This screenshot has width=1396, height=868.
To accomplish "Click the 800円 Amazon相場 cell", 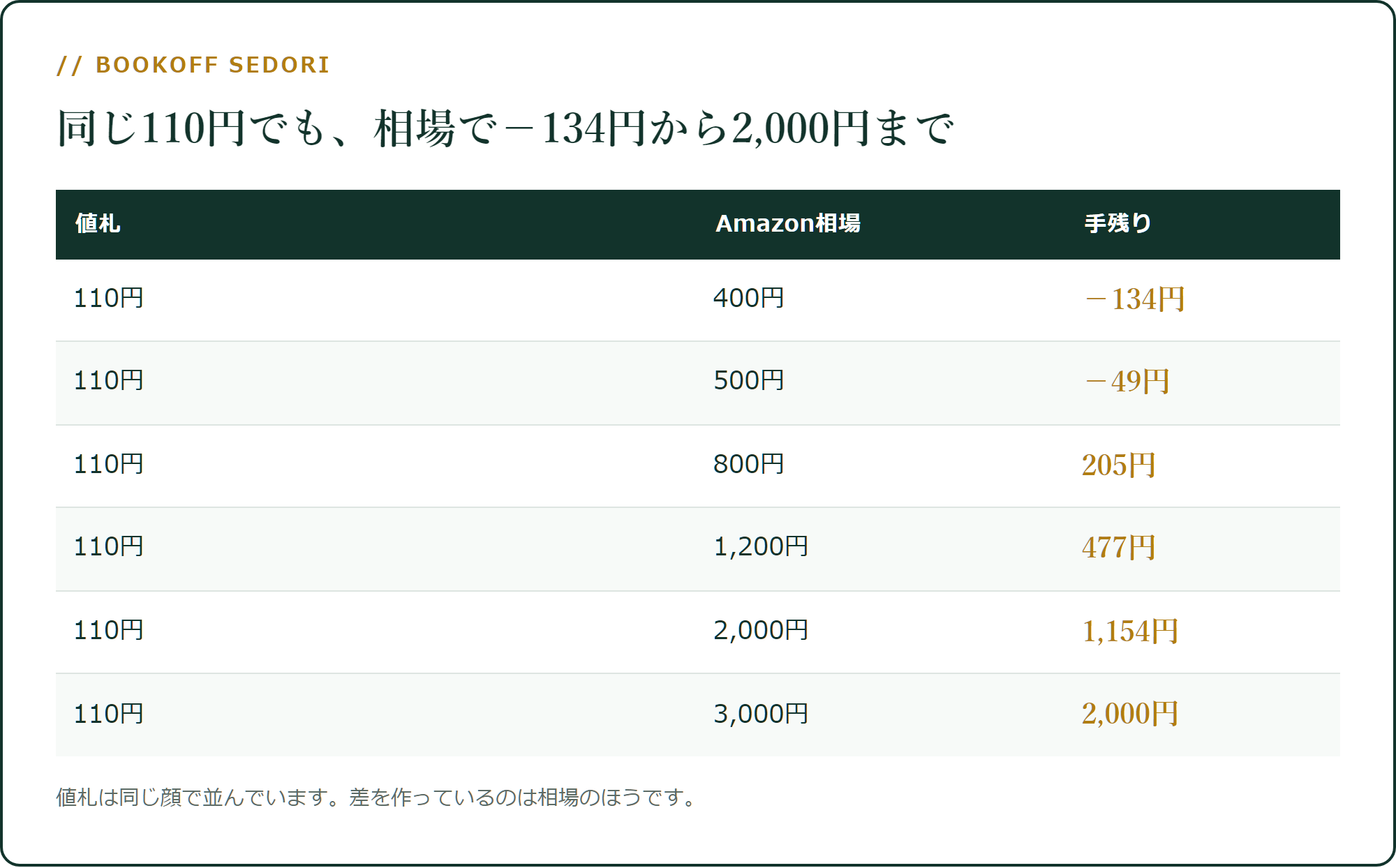I will tap(748, 464).
